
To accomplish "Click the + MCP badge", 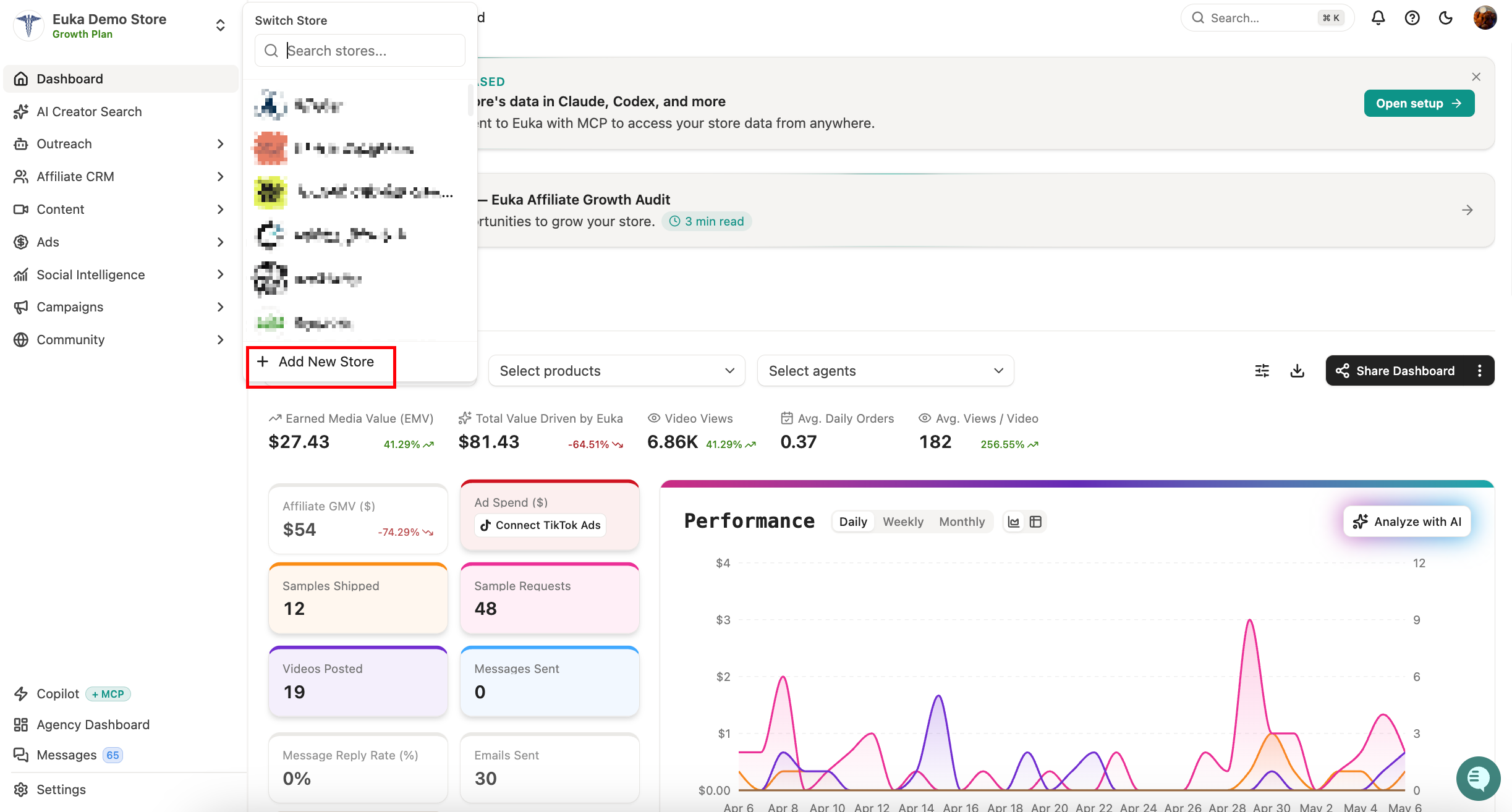I will (108, 694).
